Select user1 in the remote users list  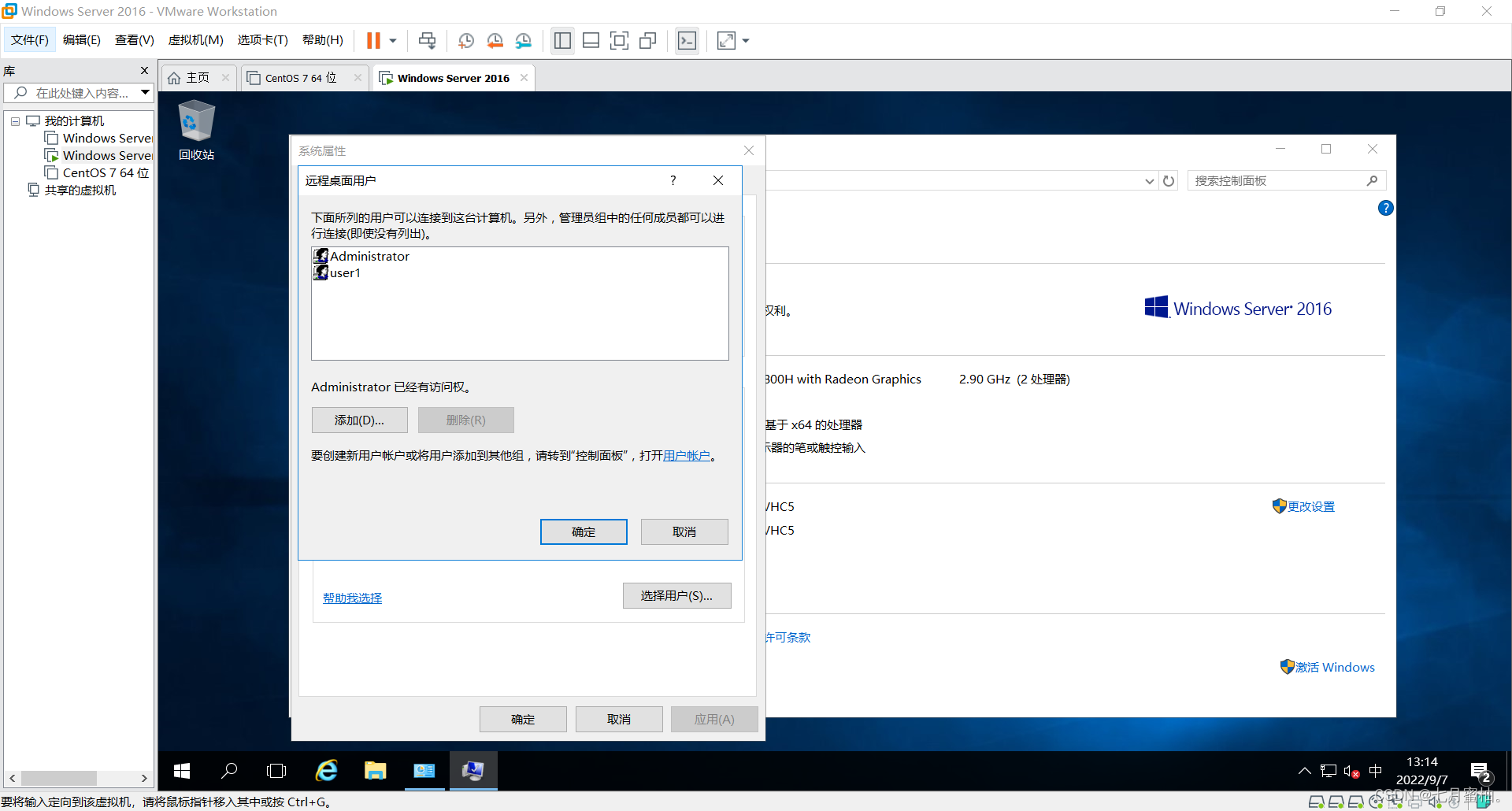coord(337,273)
